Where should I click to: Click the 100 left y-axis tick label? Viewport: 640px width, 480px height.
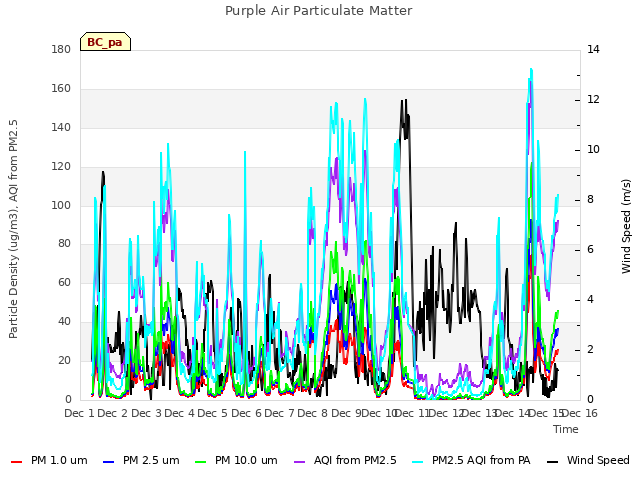coord(61,205)
